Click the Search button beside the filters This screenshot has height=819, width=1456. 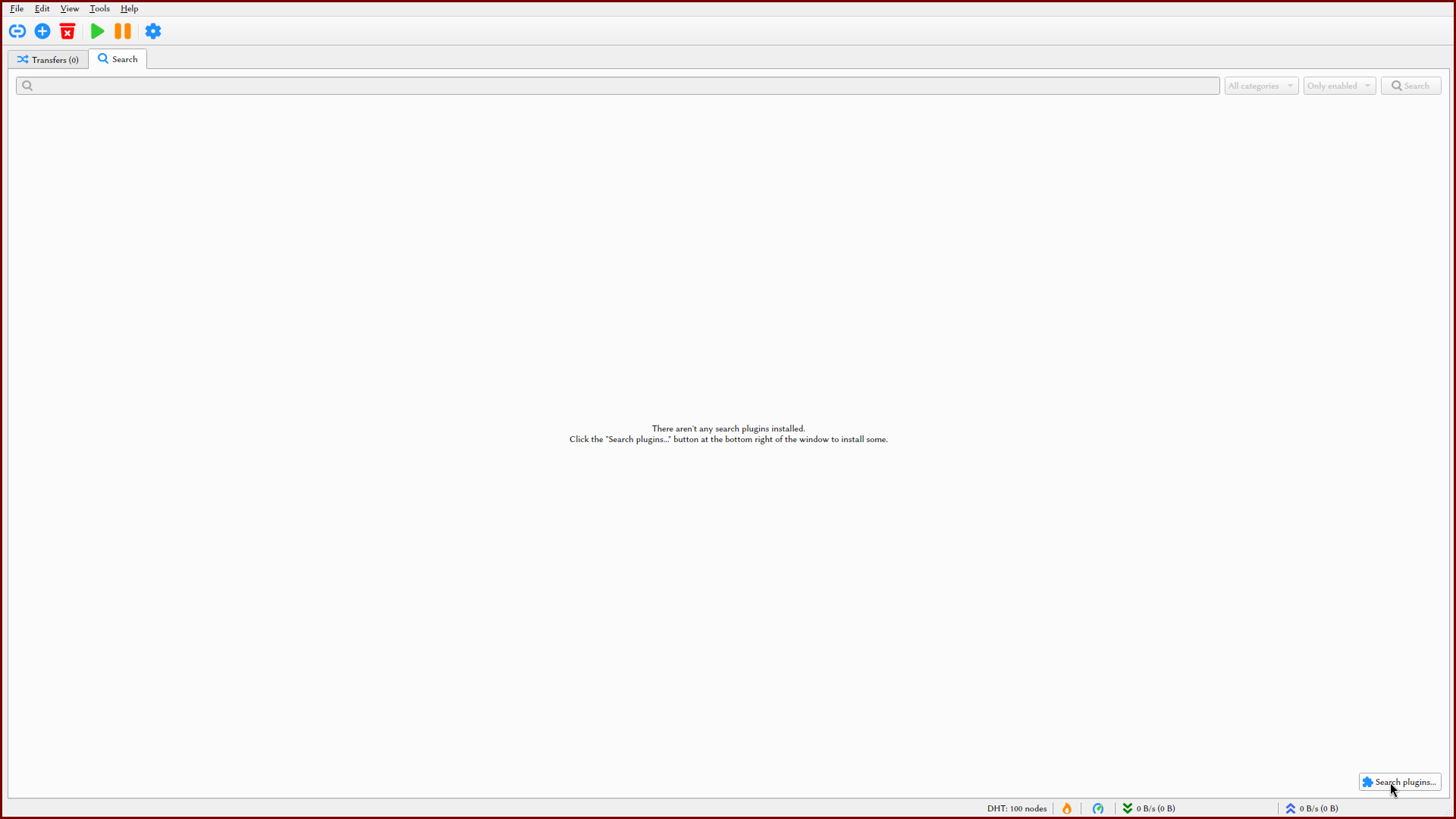click(x=1410, y=86)
